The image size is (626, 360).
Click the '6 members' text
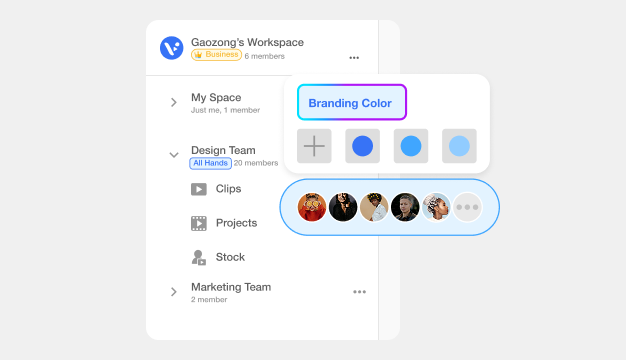coord(265,56)
